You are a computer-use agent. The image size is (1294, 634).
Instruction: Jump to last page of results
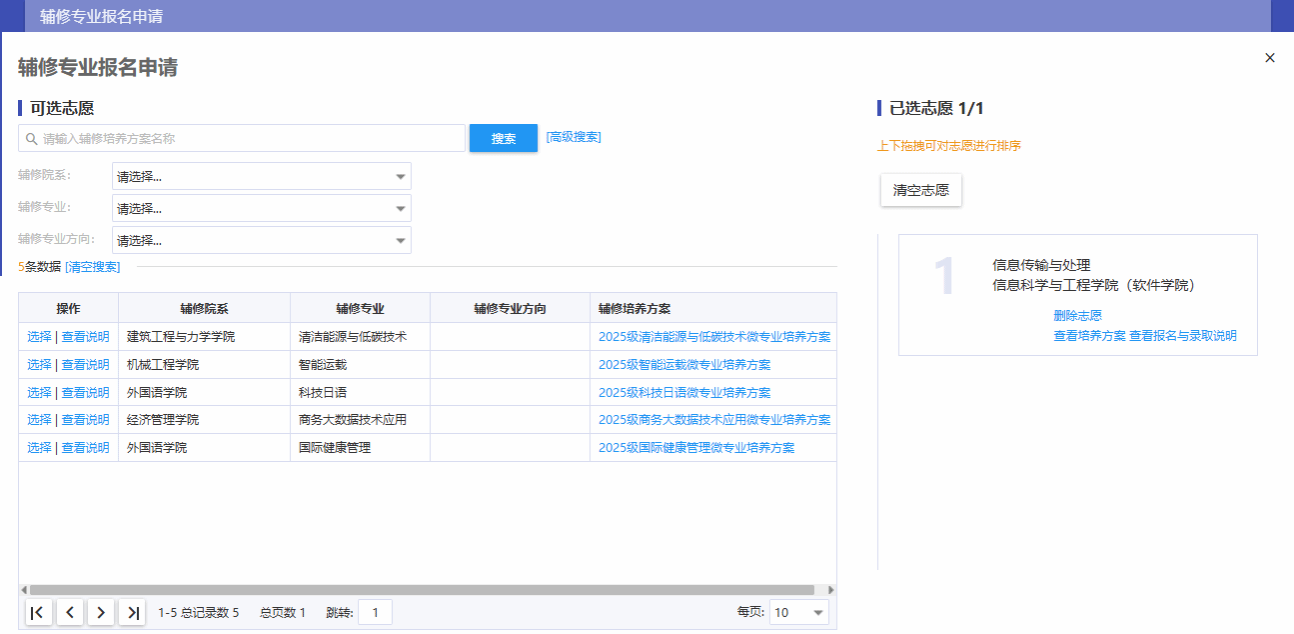[132, 613]
